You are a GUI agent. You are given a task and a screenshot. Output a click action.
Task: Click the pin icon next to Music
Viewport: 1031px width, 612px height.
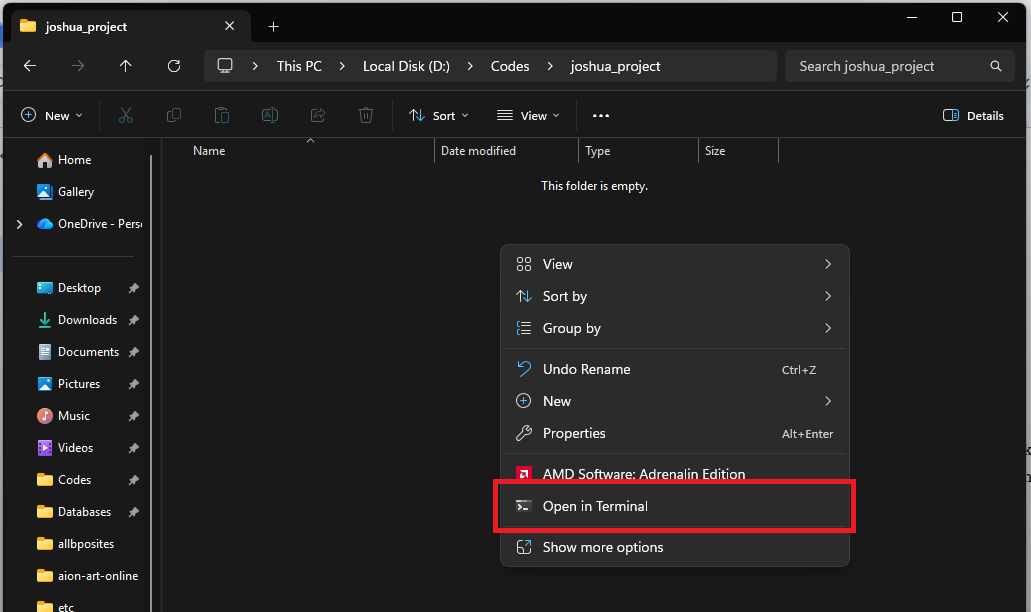[x=133, y=416]
